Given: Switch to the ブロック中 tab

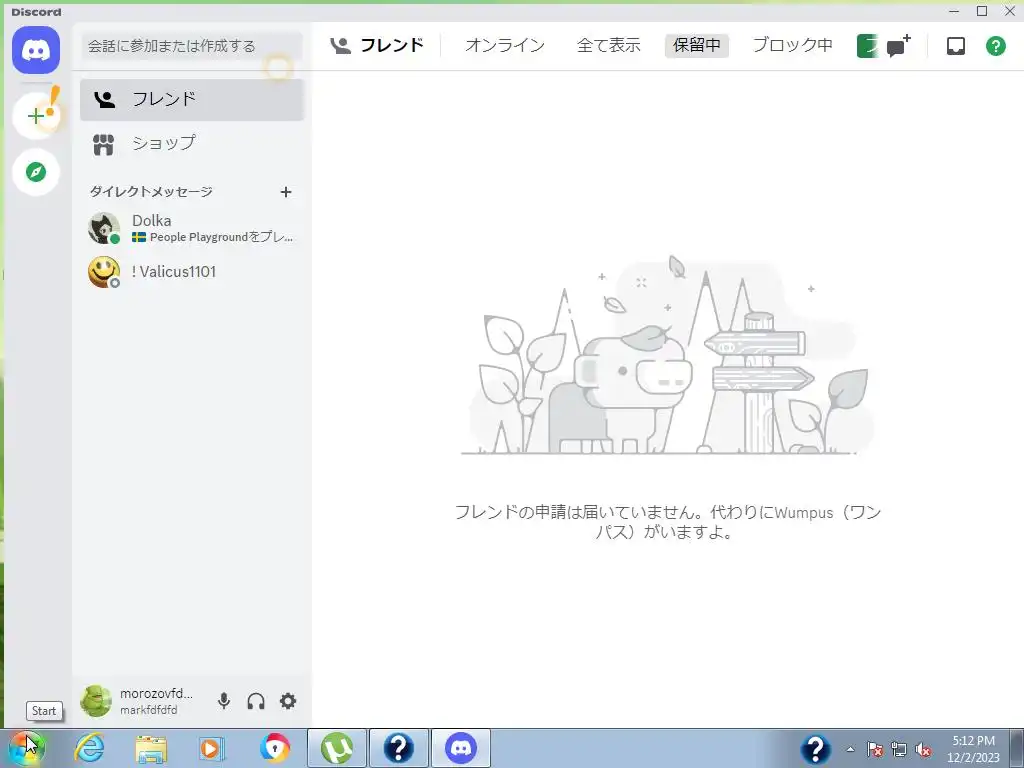Looking at the screenshot, I should 792,46.
